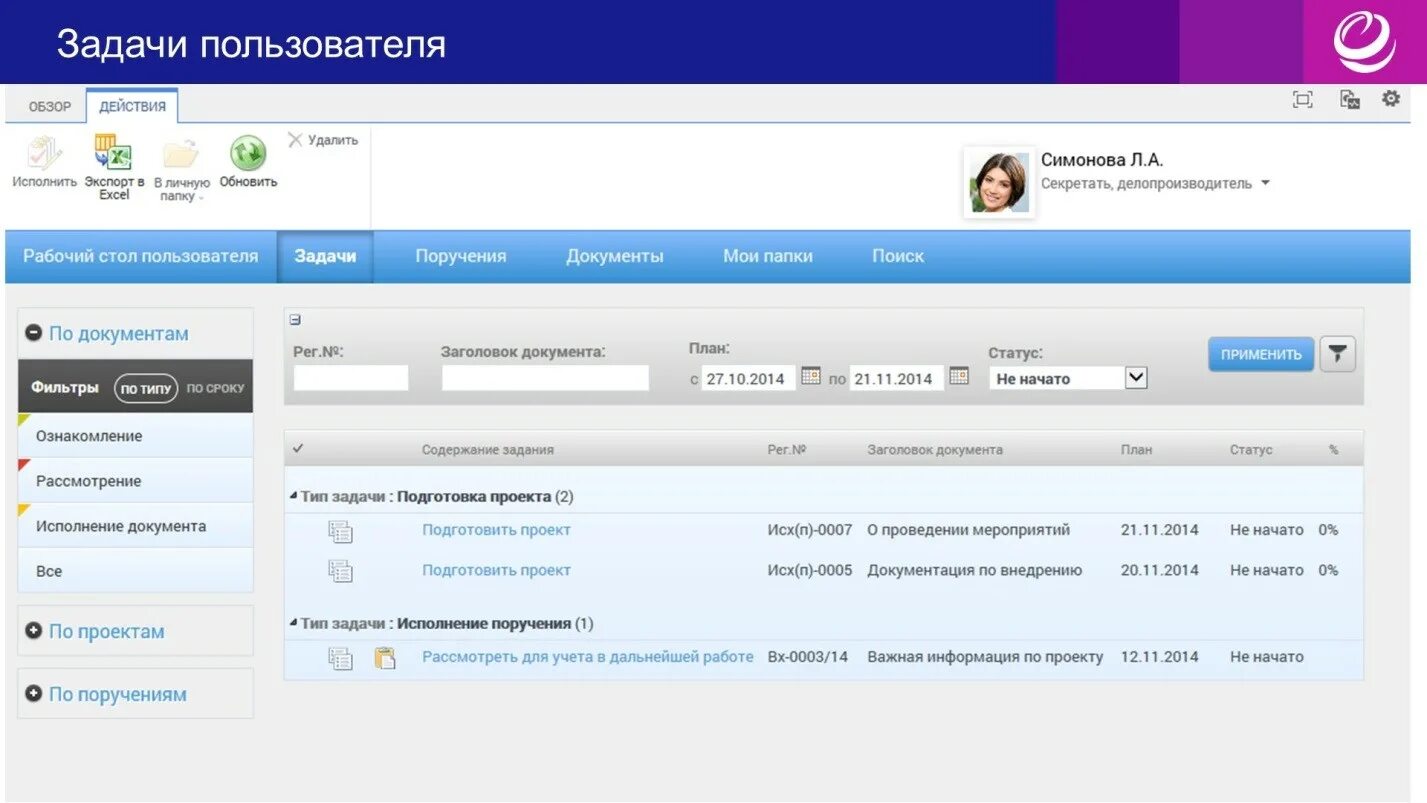
Task: Go to the Поручения navigation tab
Action: (x=461, y=256)
